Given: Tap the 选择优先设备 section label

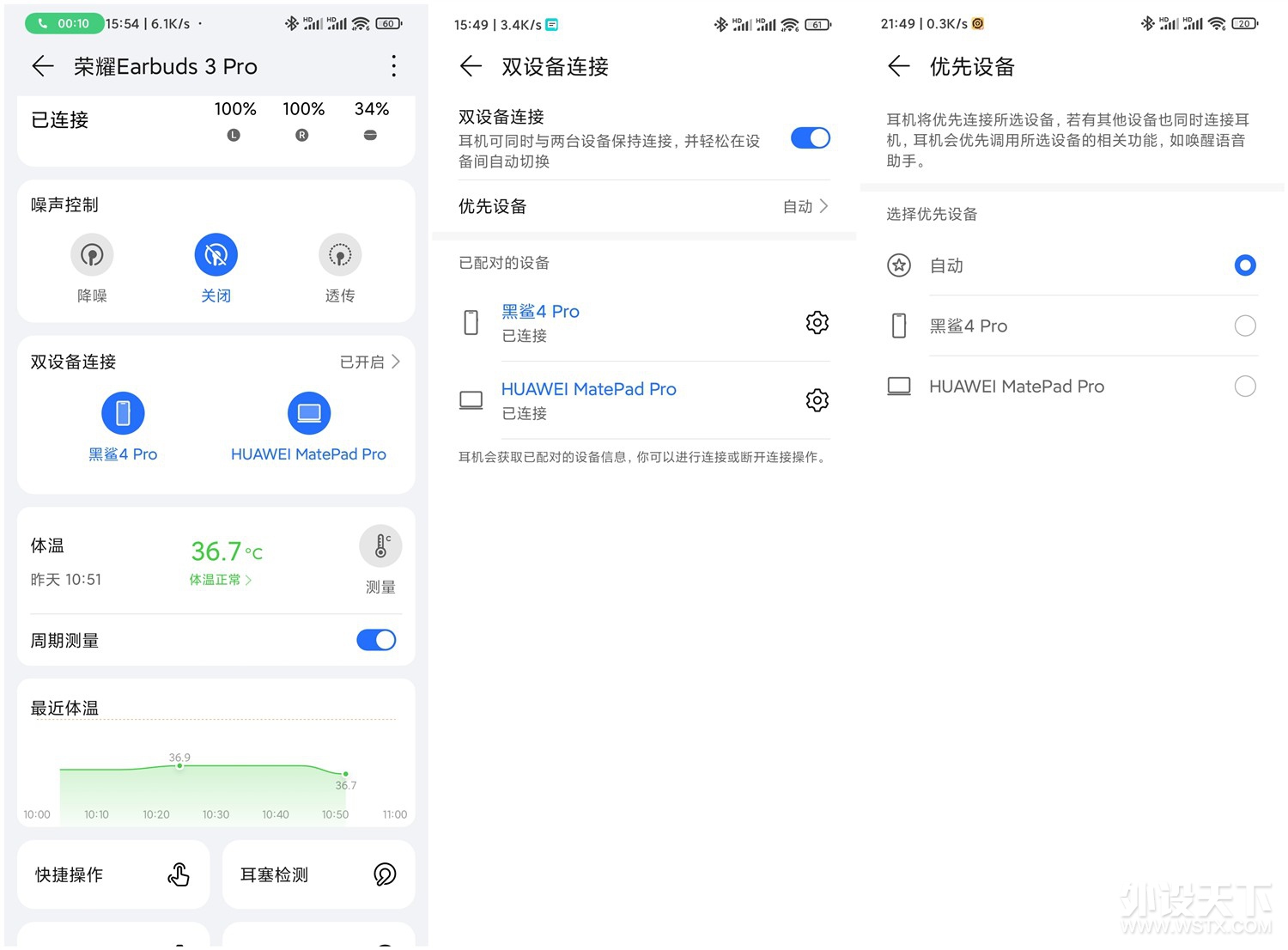Looking at the screenshot, I should click(932, 214).
